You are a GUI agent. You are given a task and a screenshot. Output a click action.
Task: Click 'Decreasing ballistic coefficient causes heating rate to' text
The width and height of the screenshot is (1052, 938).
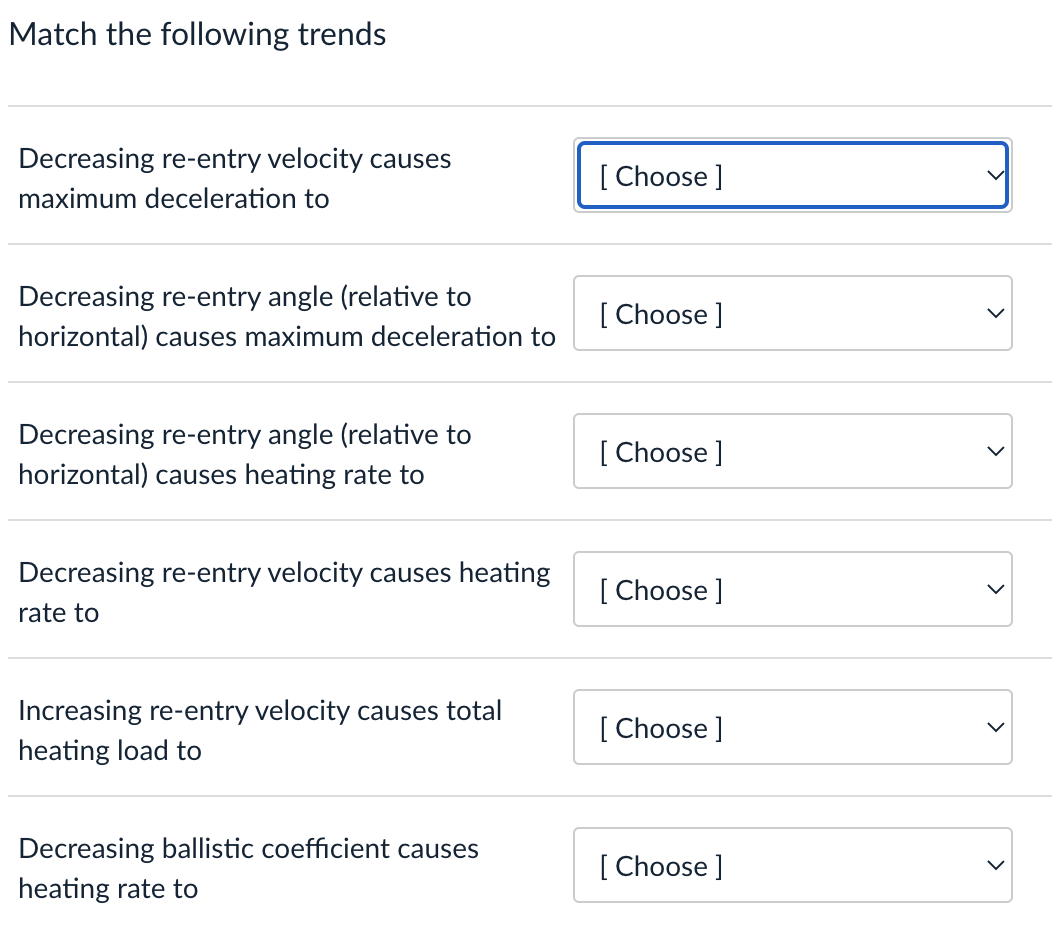point(248,868)
